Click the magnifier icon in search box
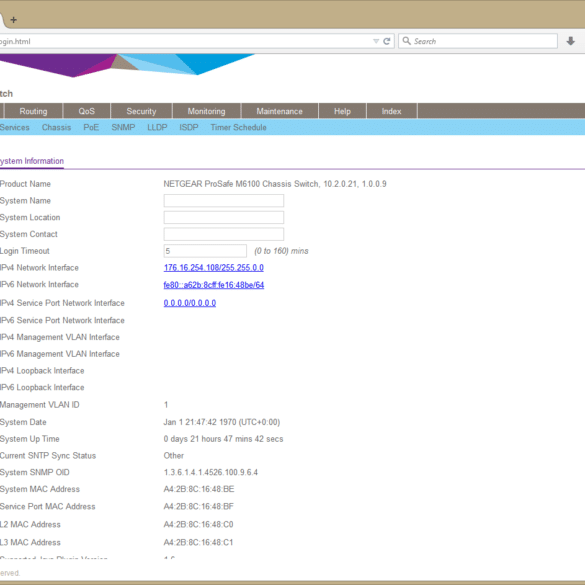 [x=407, y=41]
